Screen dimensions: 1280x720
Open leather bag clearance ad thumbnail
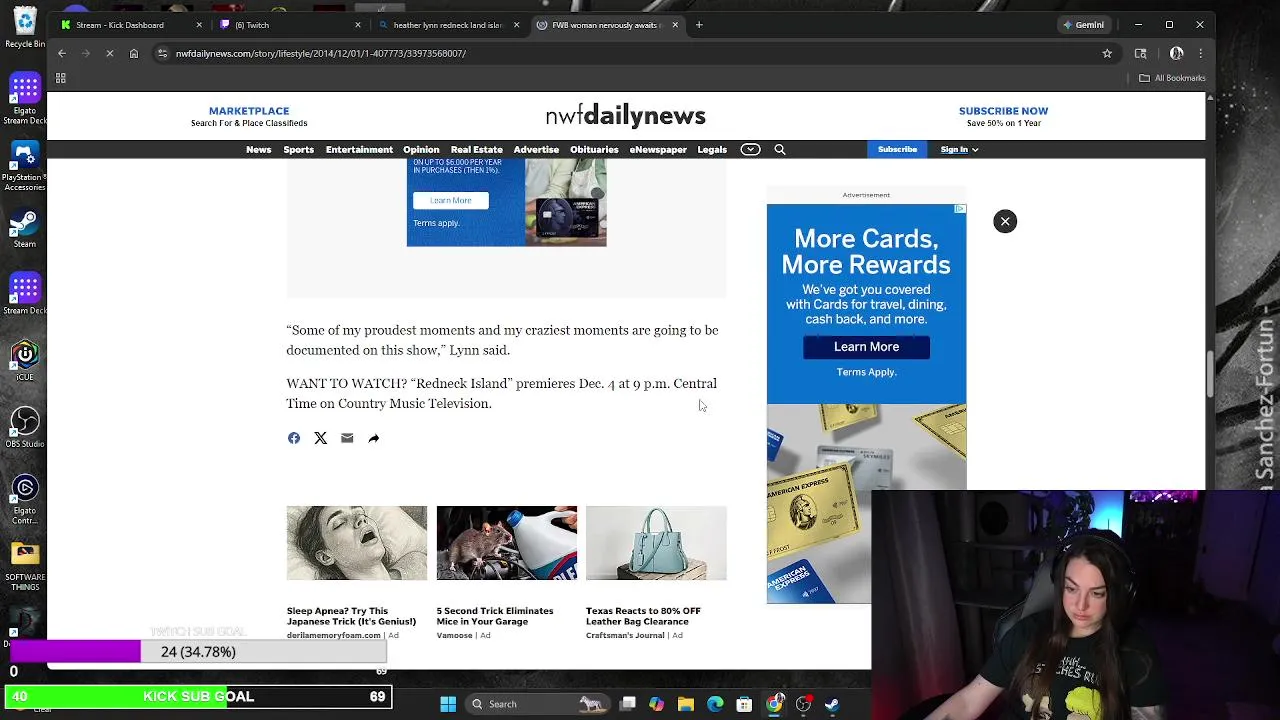pyautogui.click(x=656, y=543)
